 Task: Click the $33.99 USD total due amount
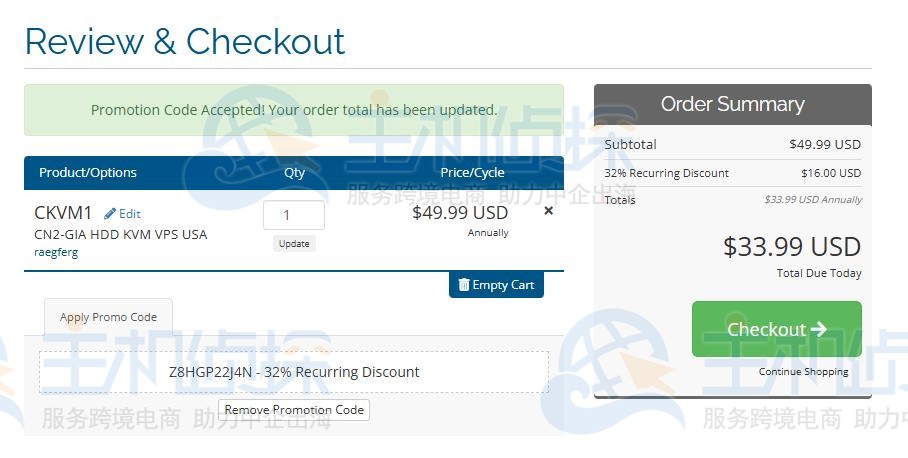pyautogui.click(x=791, y=246)
